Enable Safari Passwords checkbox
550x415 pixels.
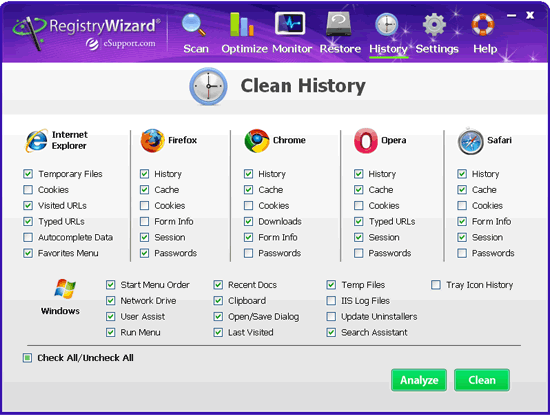pos(462,253)
